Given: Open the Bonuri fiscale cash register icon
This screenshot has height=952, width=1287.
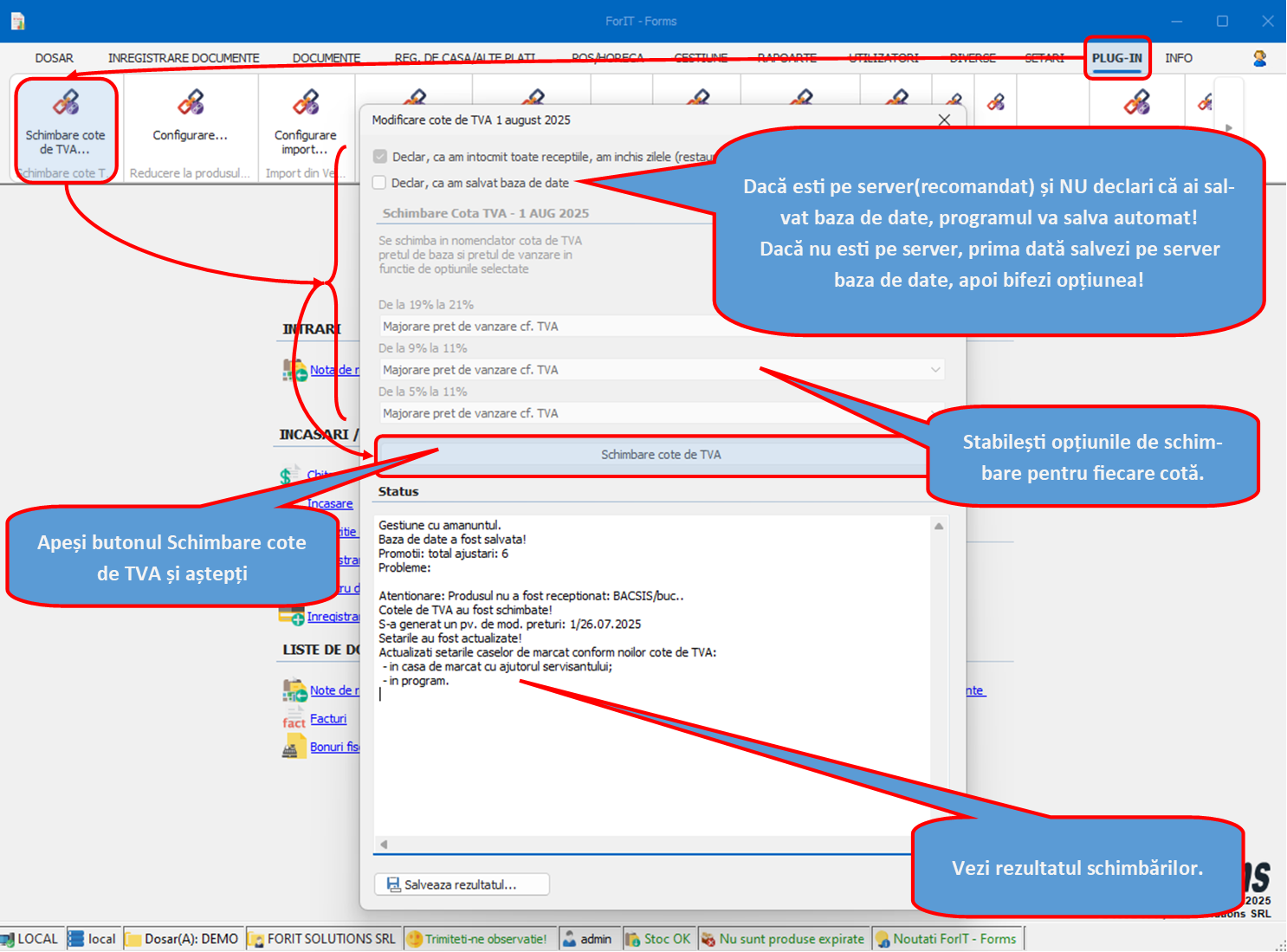Looking at the screenshot, I should tap(292, 746).
